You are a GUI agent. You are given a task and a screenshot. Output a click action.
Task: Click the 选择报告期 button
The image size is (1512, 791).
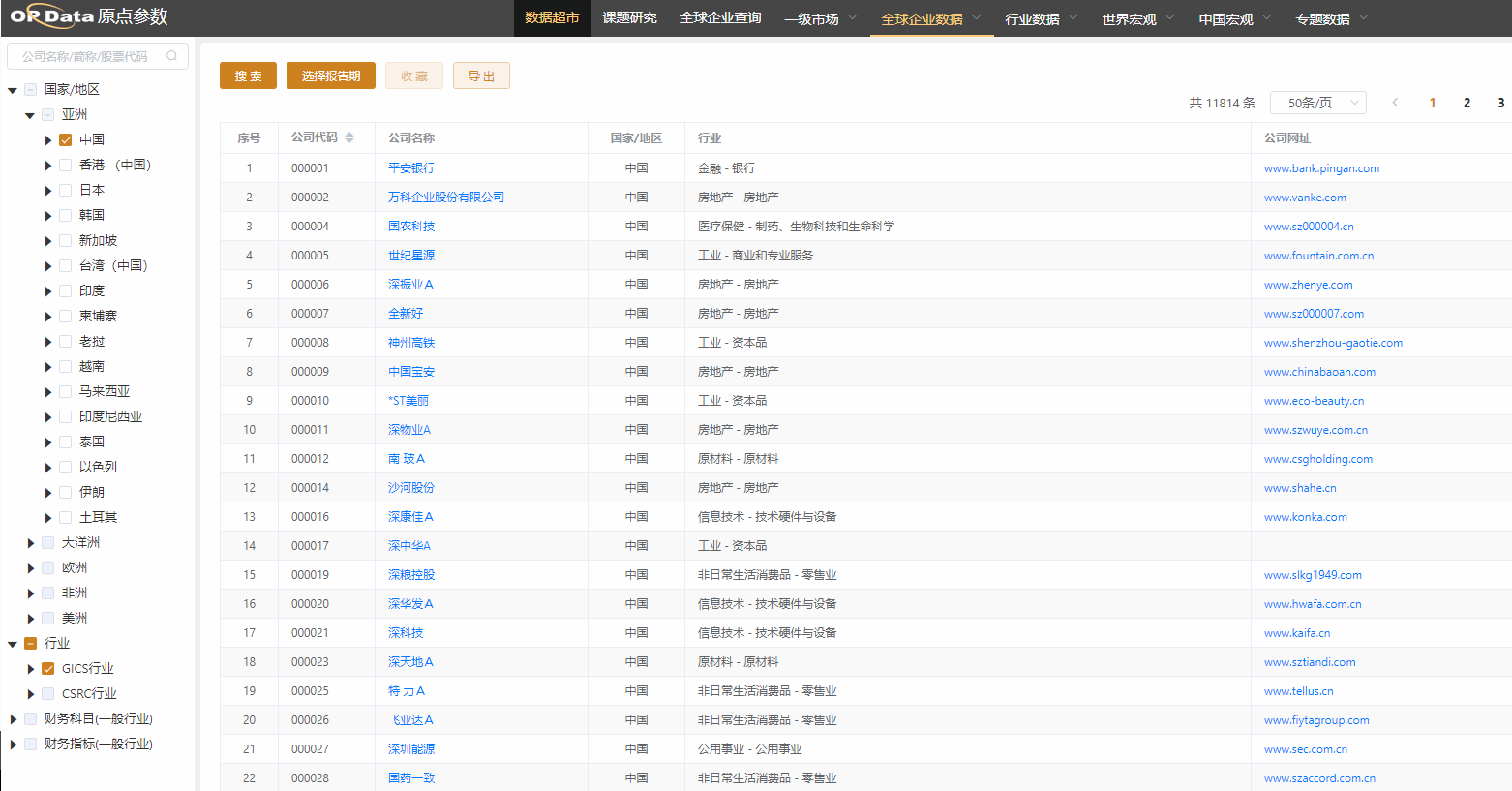pyautogui.click(x=331, y=76)
